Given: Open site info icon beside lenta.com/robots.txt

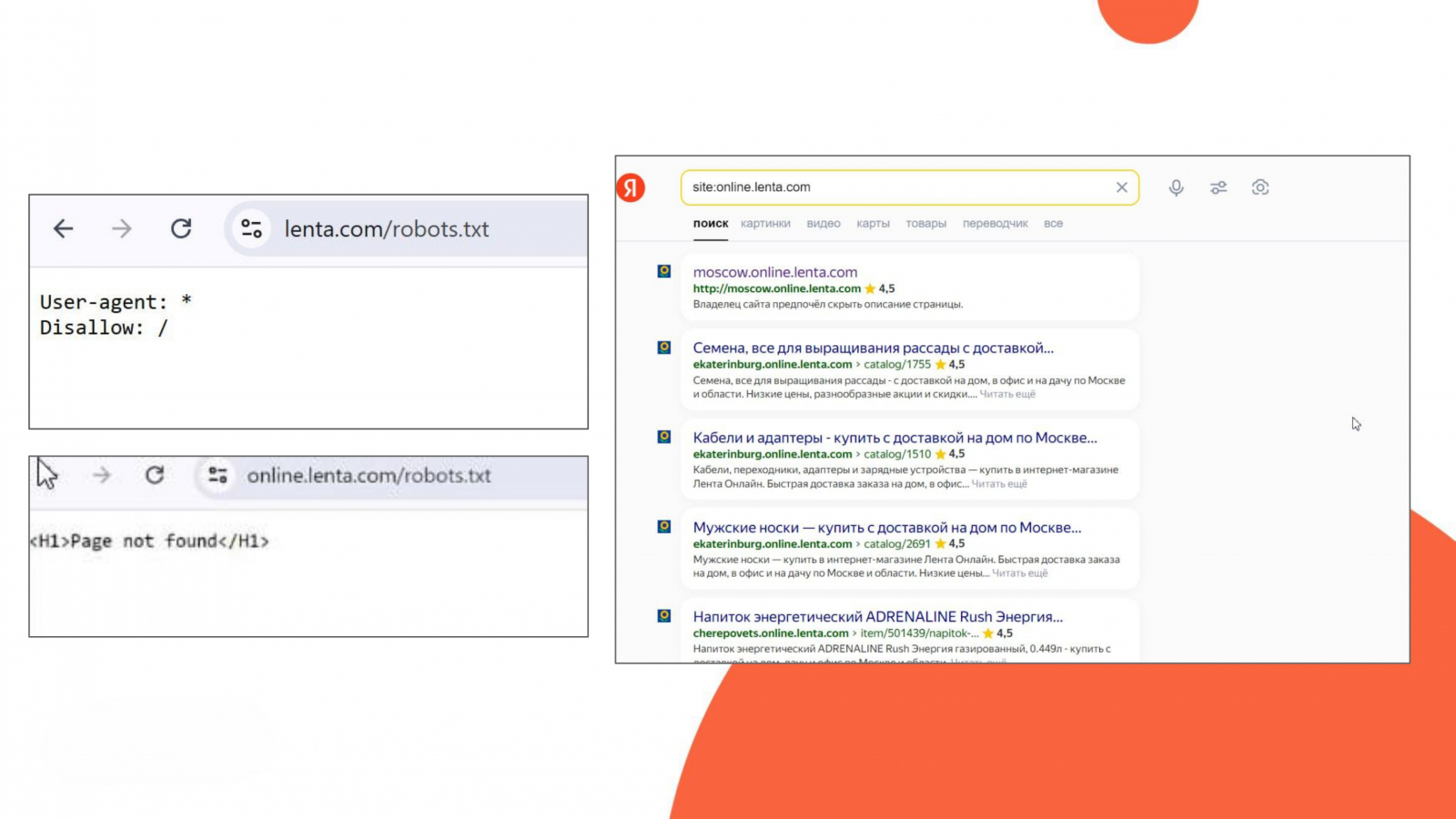Looking at the screenshot, I should point(251,228).
